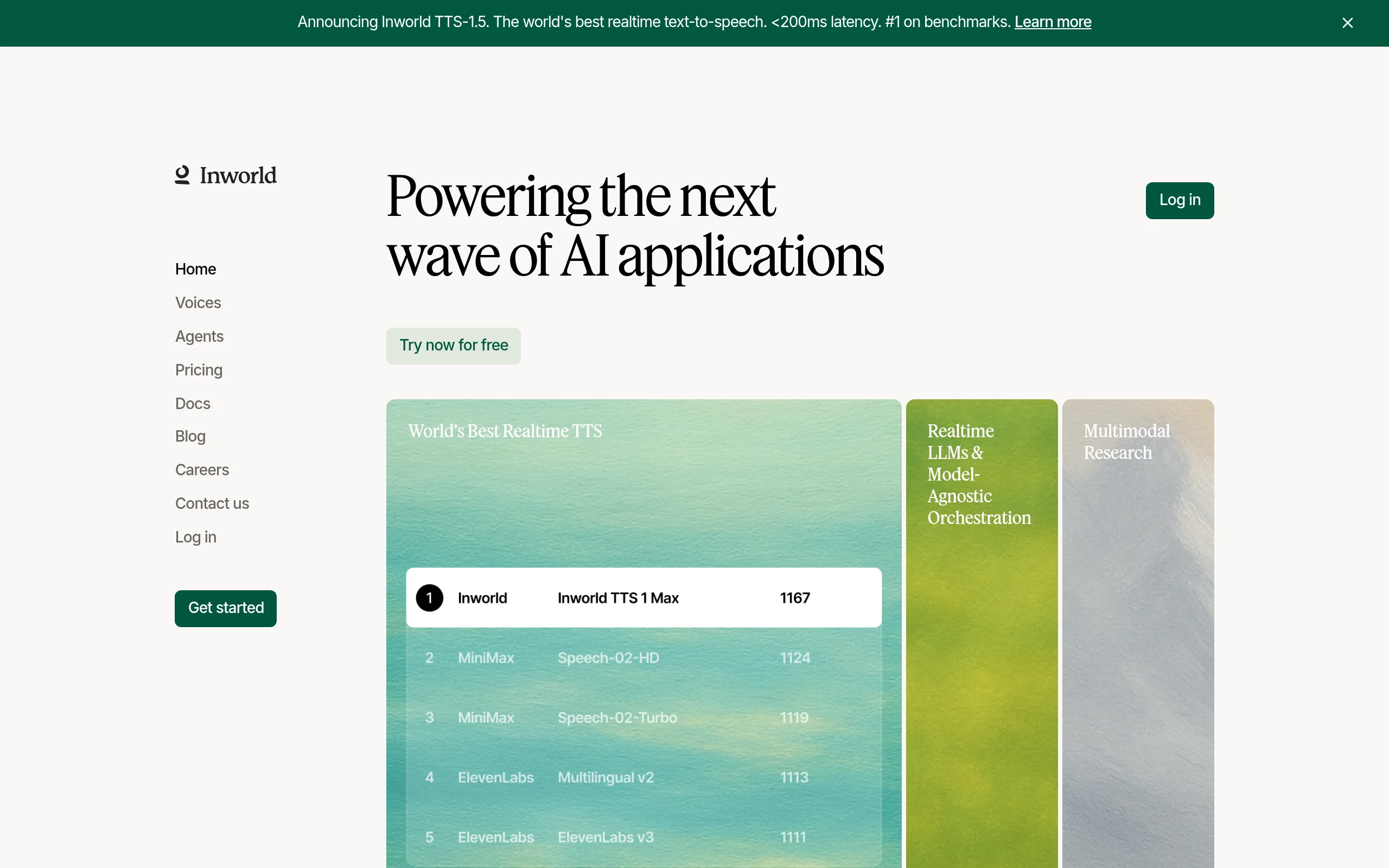1389x868 pixels.
Task: Click Try now for free button
Action: click(453, 346)
